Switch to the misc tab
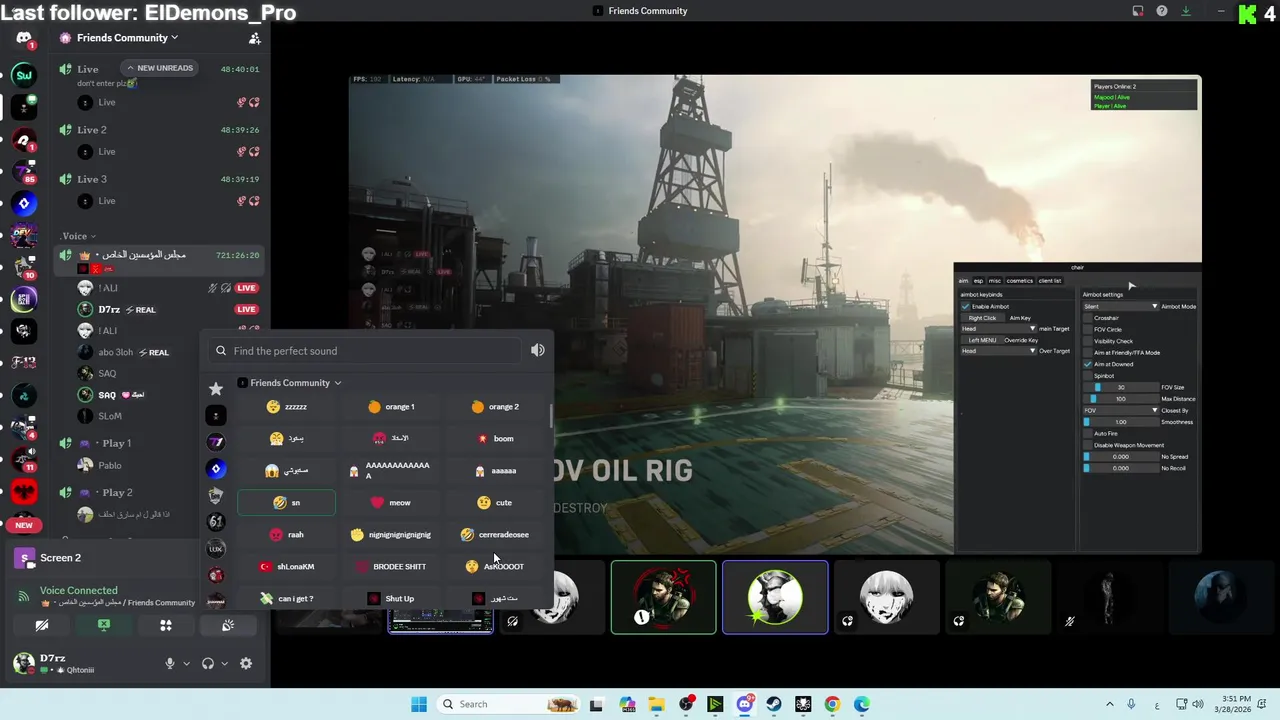Image resolution: width=1280 pixels, height=720 pixels. [x=995, y=281]
